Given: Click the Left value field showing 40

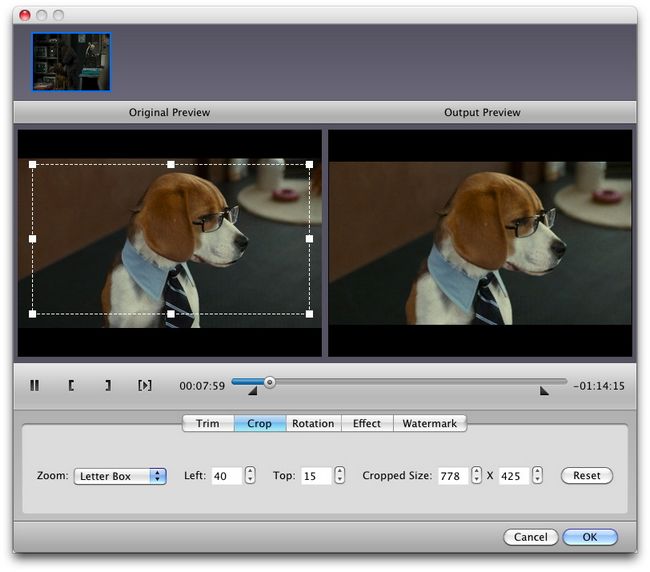Looking at the screenshot, I should pos(226,476).
